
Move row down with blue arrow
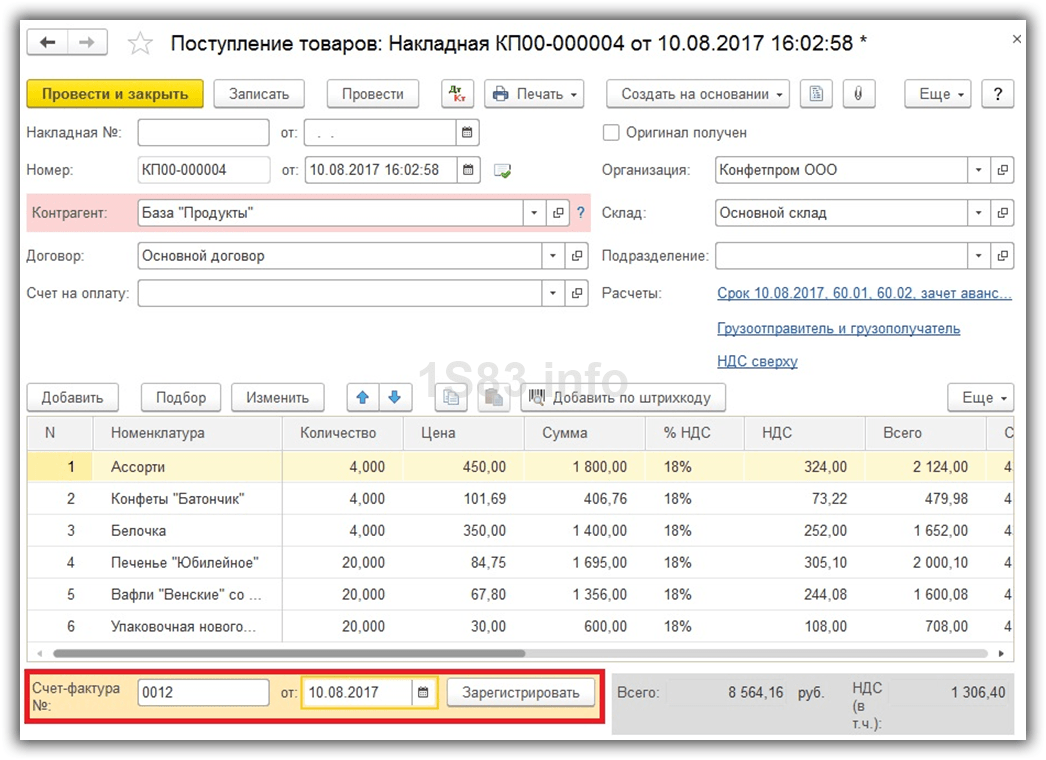[x=395, y=397]
